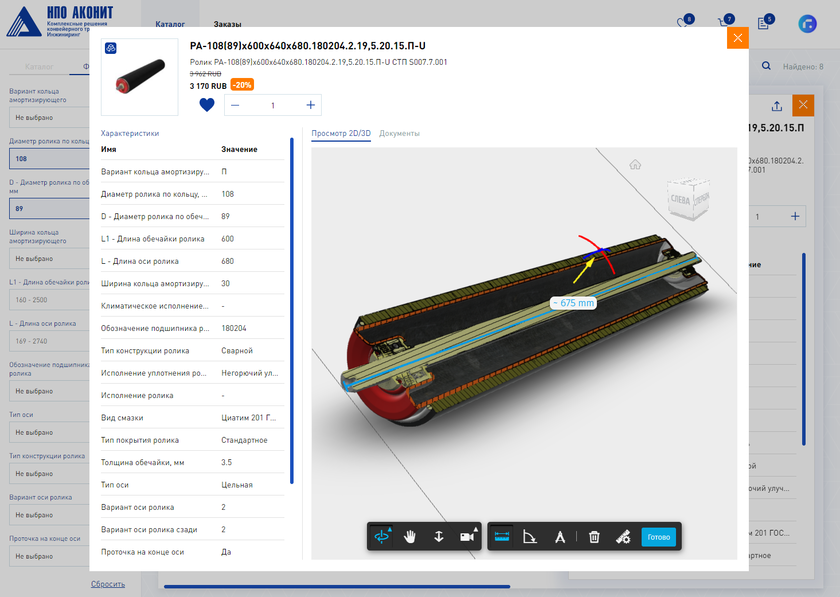Increase quantity with the plus button

point(311,105)
